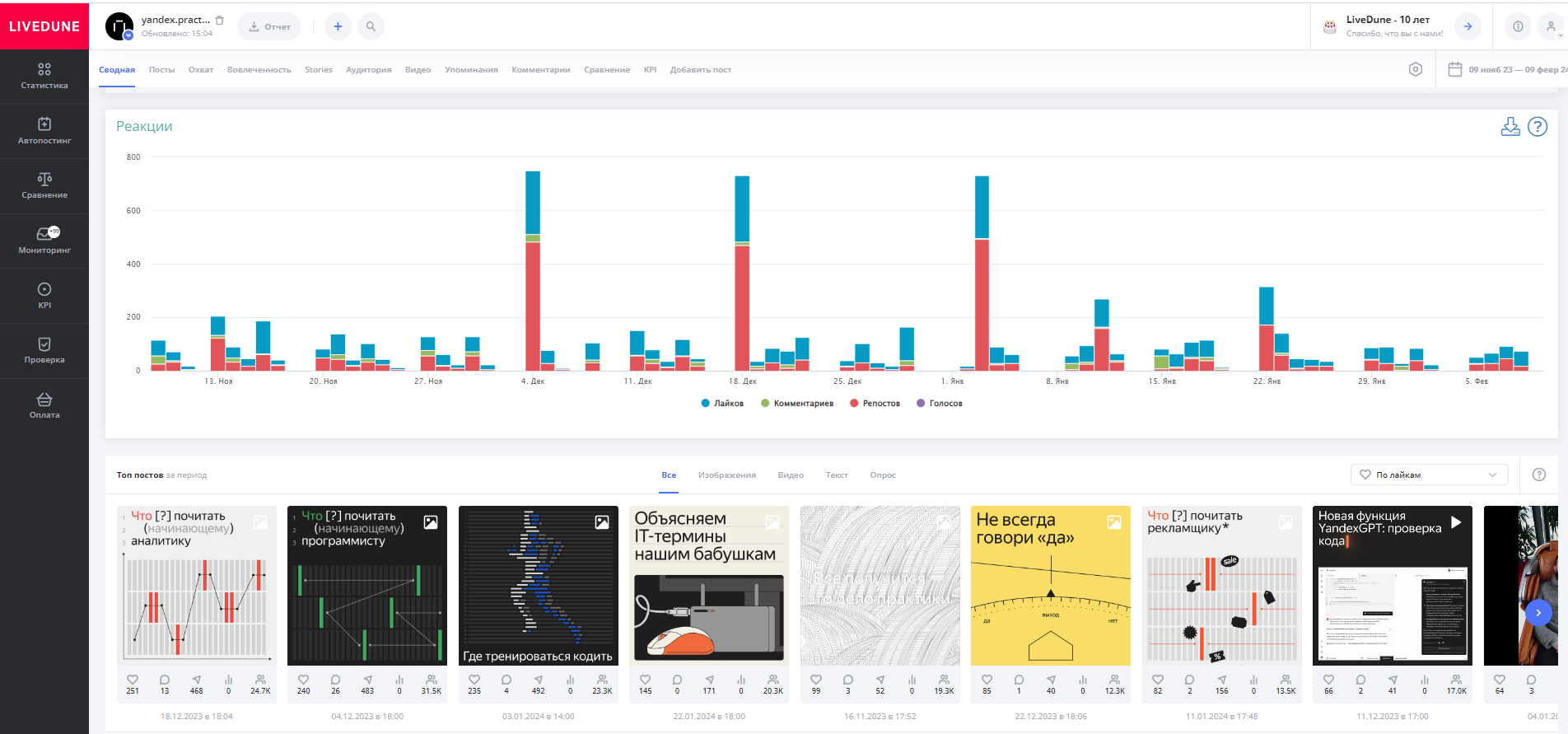
Task: Add a new account with plus button
Action: pos(338,26)
